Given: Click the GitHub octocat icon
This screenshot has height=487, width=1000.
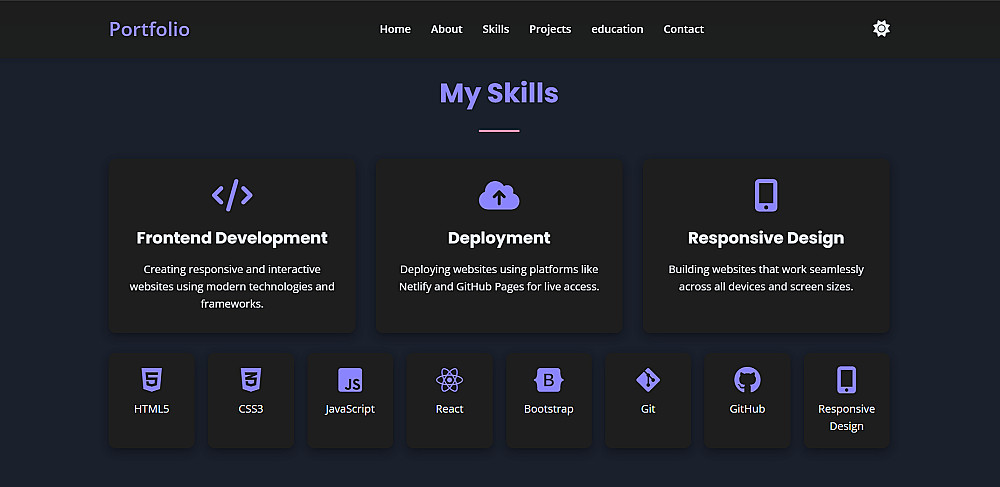Looking at the screenshot, I should pos(747,381).
